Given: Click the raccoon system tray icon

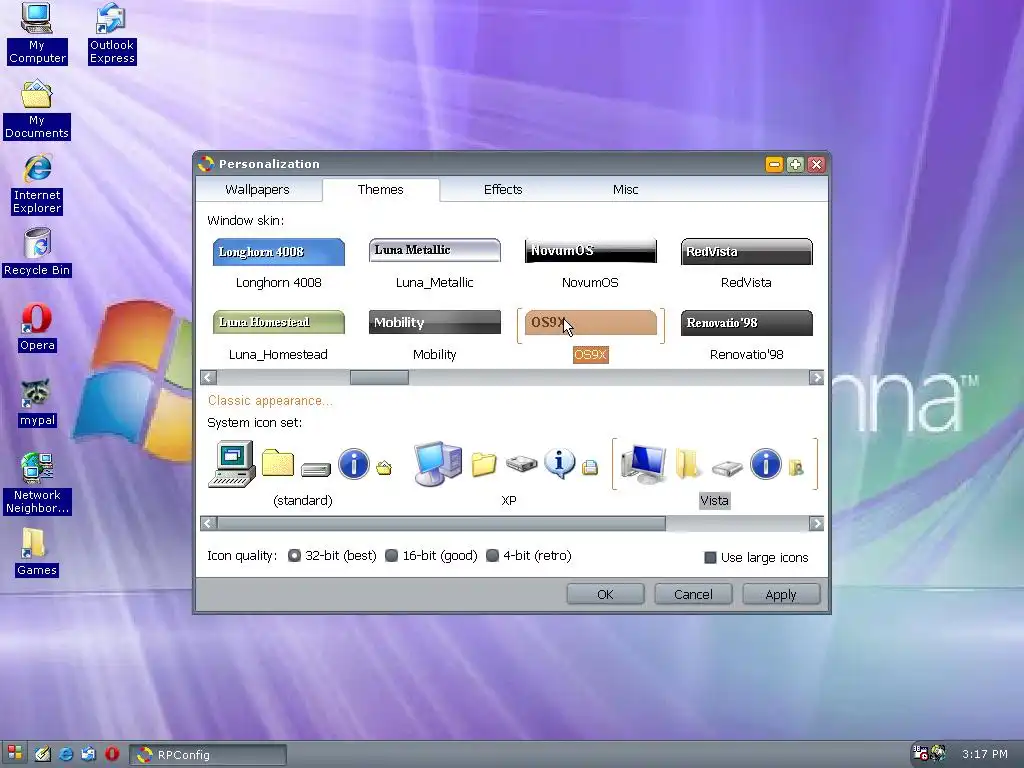Looking at the screenshot, I should coord(938,753).
